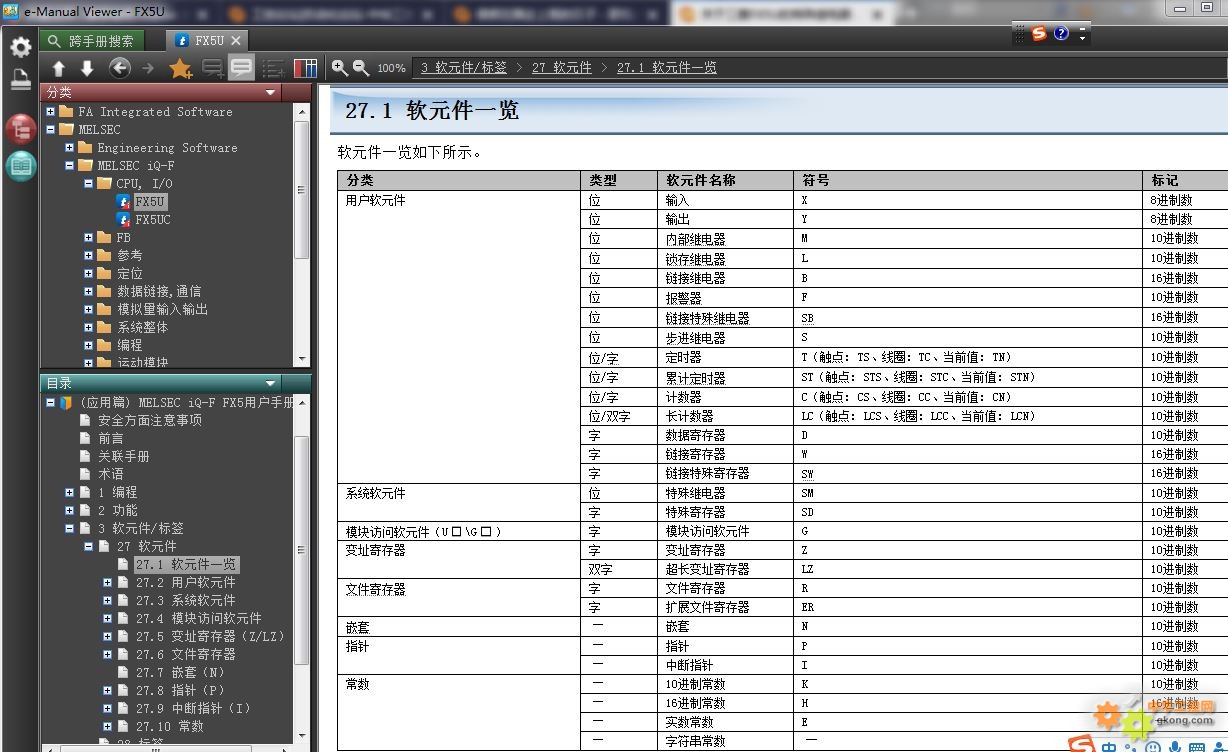1228x752 pixels.
Task: Click the print icon in the left sidebar
Action: pyautogui.click(x=20, y=80)
